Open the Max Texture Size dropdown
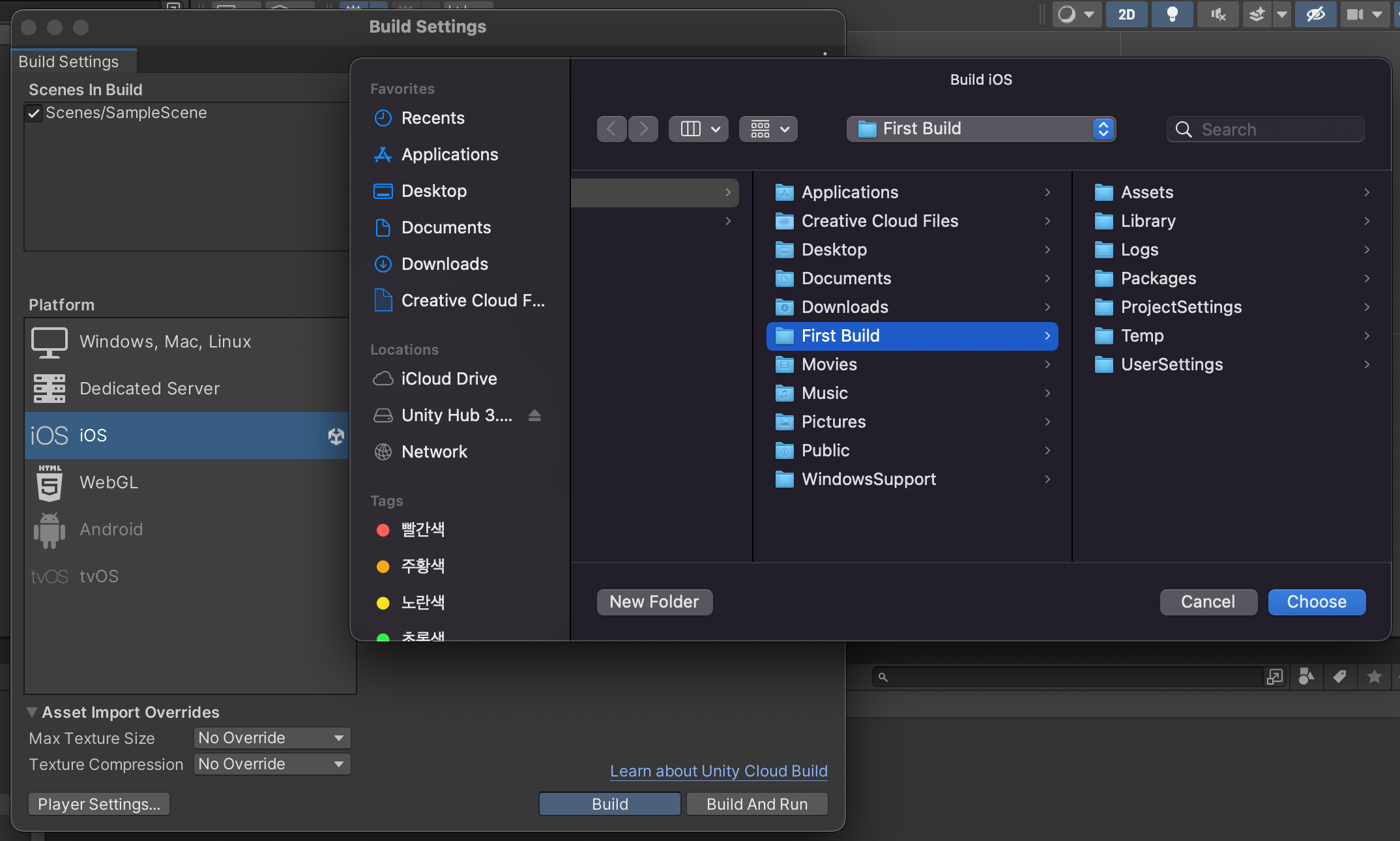This screenshot has width=1400, height=841. coord(272,738)
